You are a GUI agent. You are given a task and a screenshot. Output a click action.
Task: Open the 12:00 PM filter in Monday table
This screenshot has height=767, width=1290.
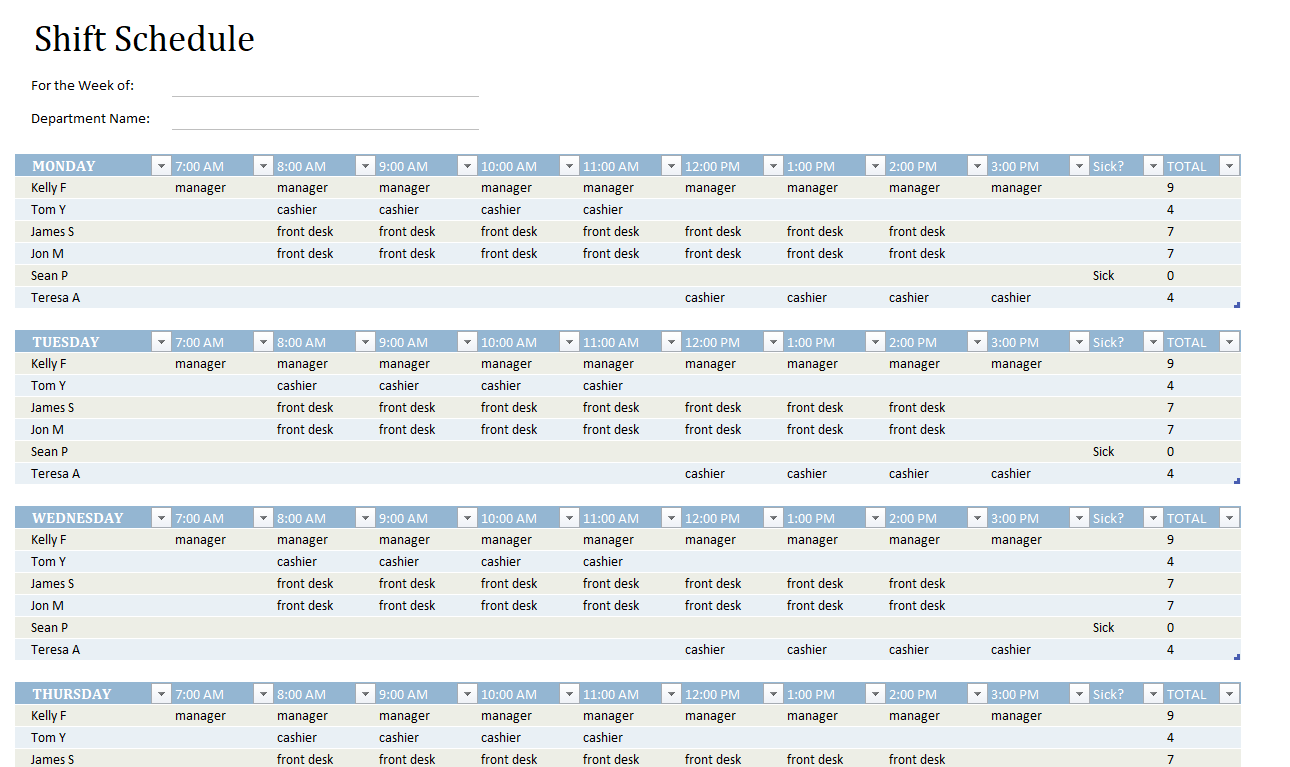click(773, 166)
